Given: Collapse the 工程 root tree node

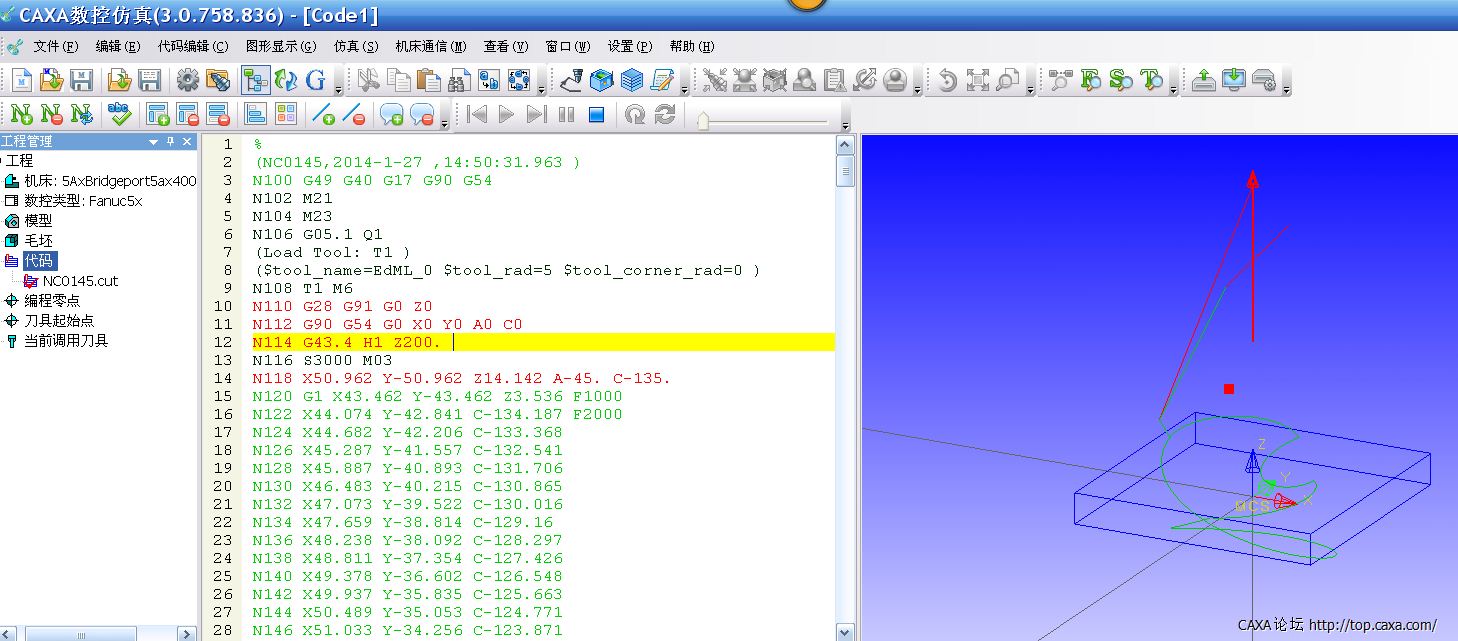Looking at the screenshot, I should point(2,160).
